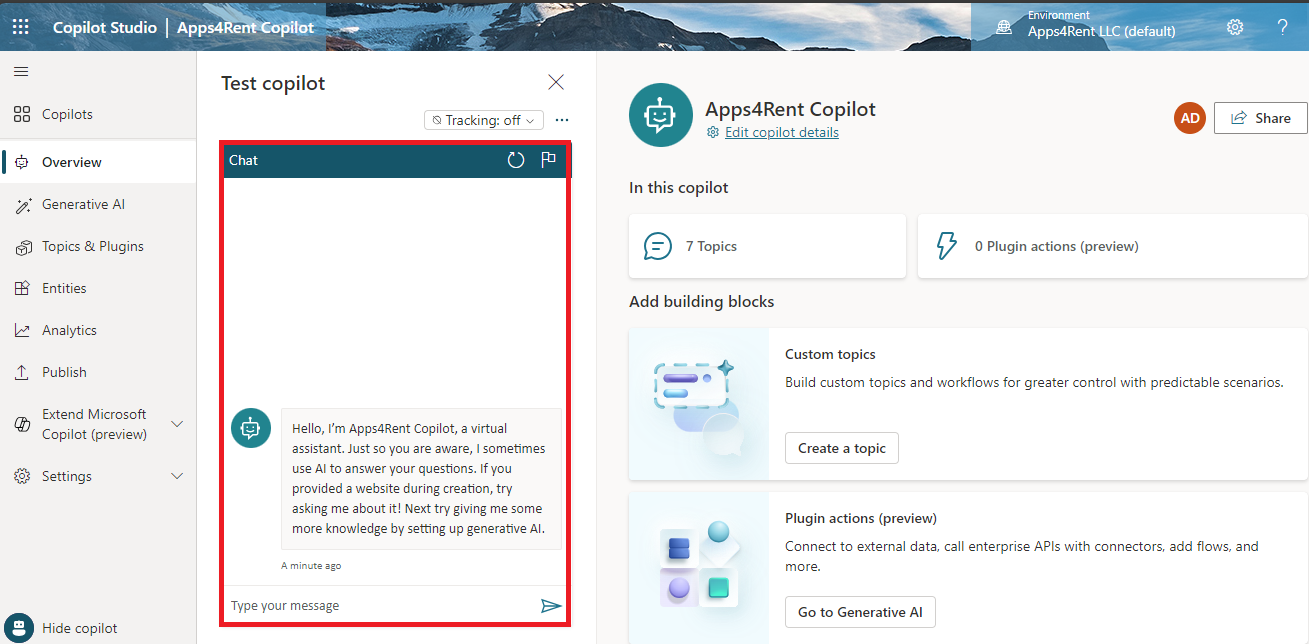Open the settings gear in the top bar
This screenshot has width=1309, height=644.
coord(1235,27)
